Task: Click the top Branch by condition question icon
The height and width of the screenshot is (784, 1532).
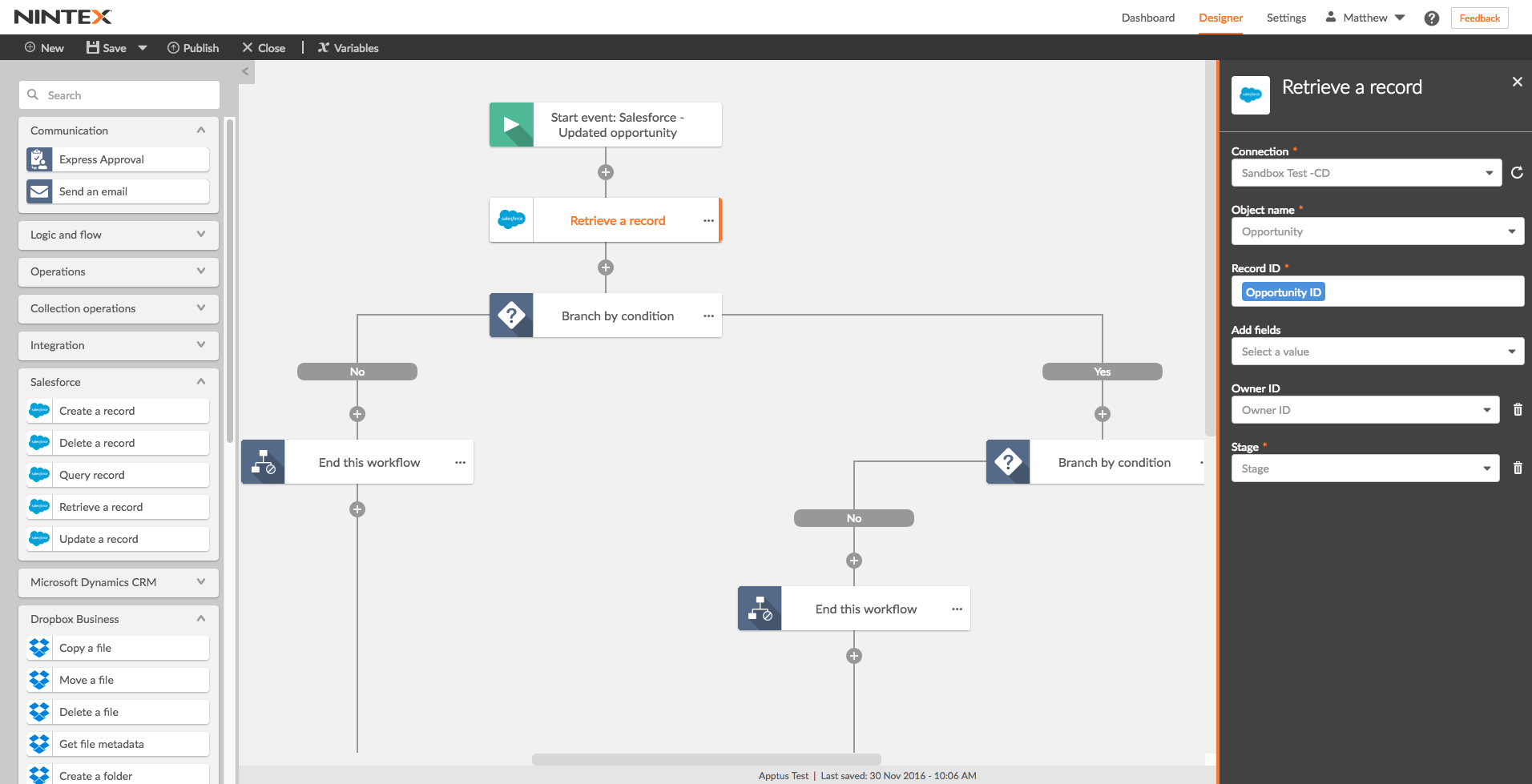Action: click(511, 316)
